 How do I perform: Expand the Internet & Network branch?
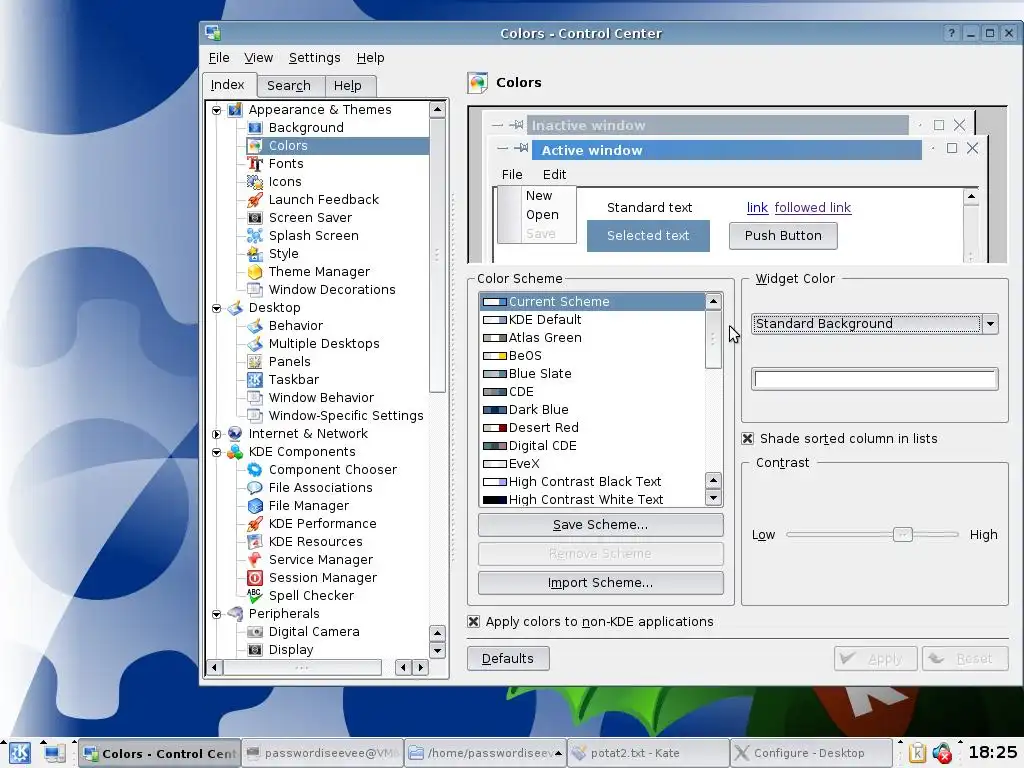point(216,434)
